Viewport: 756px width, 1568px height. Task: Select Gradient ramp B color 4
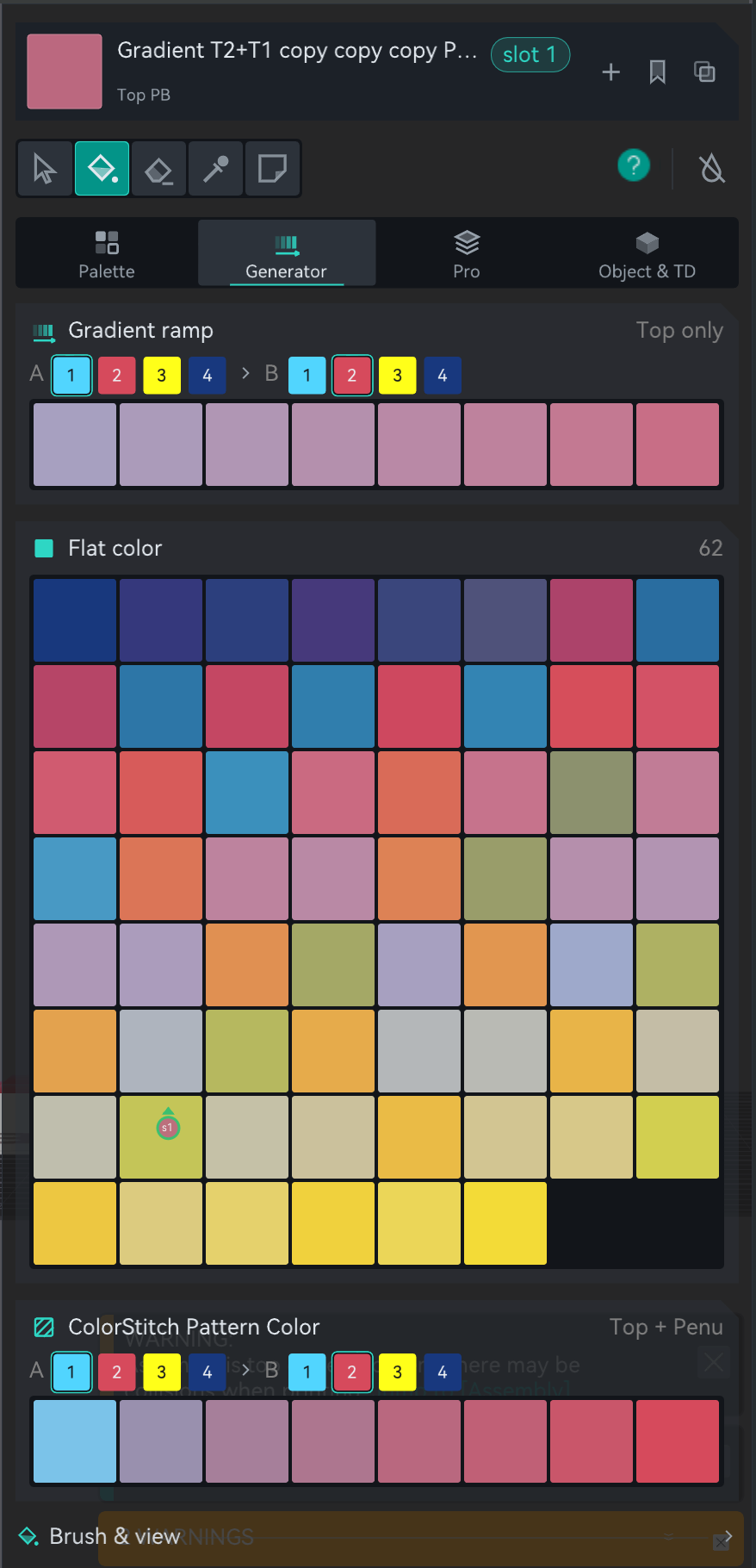443,376
